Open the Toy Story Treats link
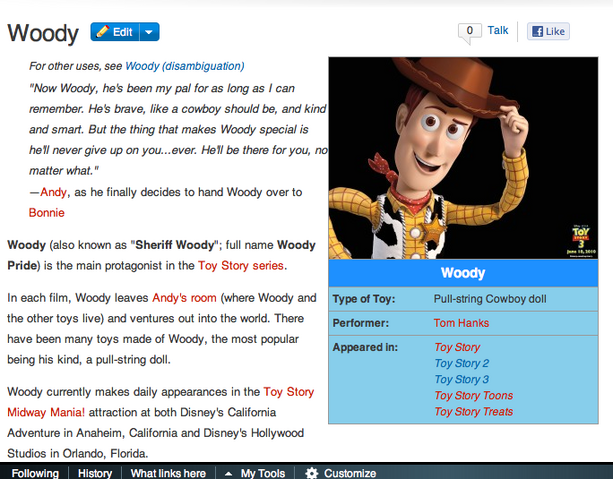 473,412
